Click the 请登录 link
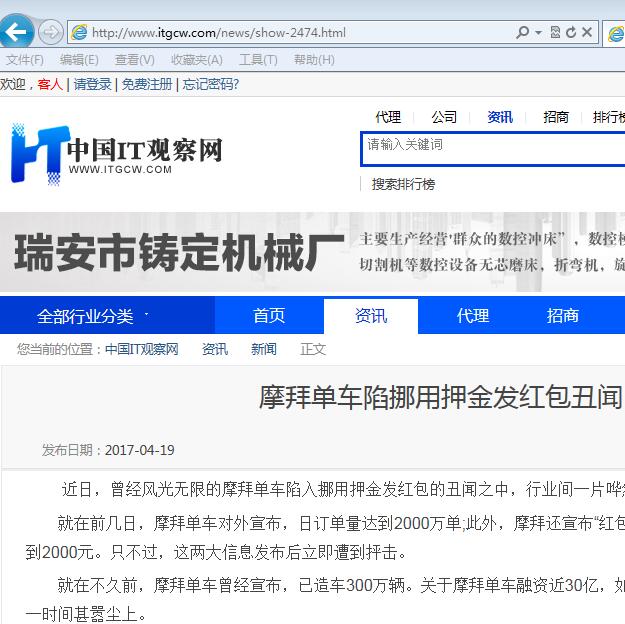Screen dimensions: 625x624 (92, 84)
